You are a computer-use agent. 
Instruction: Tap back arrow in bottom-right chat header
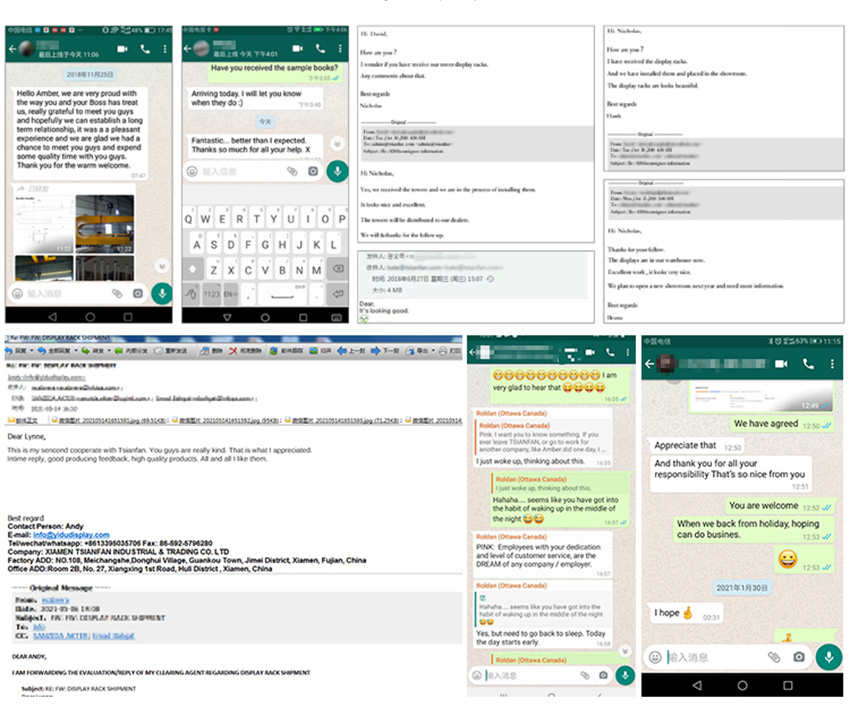[651, 364]
